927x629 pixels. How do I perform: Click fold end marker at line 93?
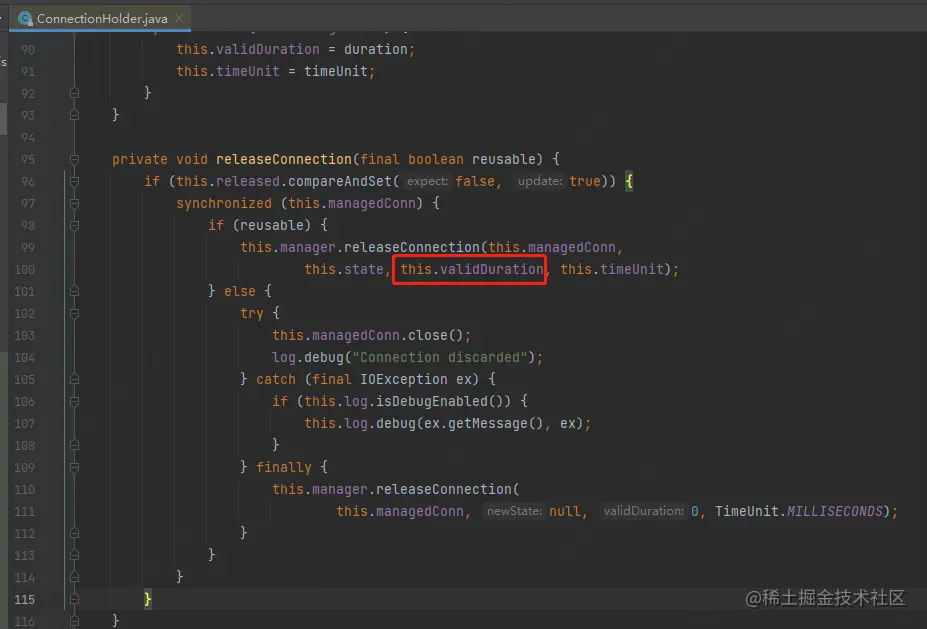click(x=74, y=115)
